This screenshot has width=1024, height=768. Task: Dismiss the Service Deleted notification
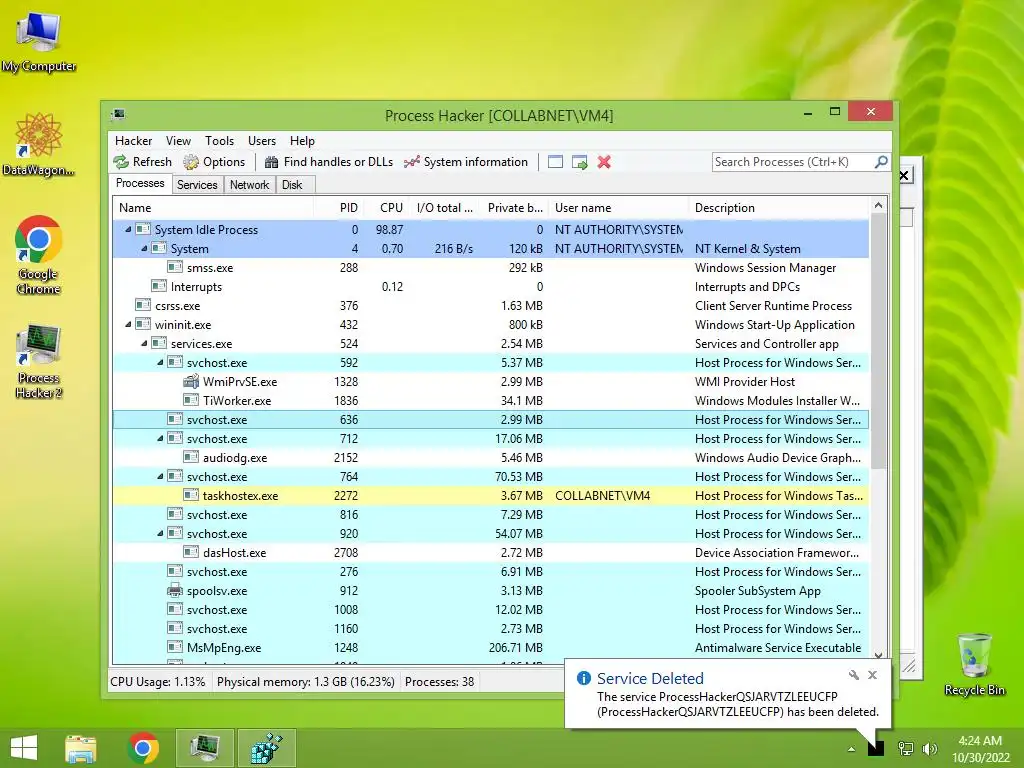pyautogui.click(x=872, y=675)
